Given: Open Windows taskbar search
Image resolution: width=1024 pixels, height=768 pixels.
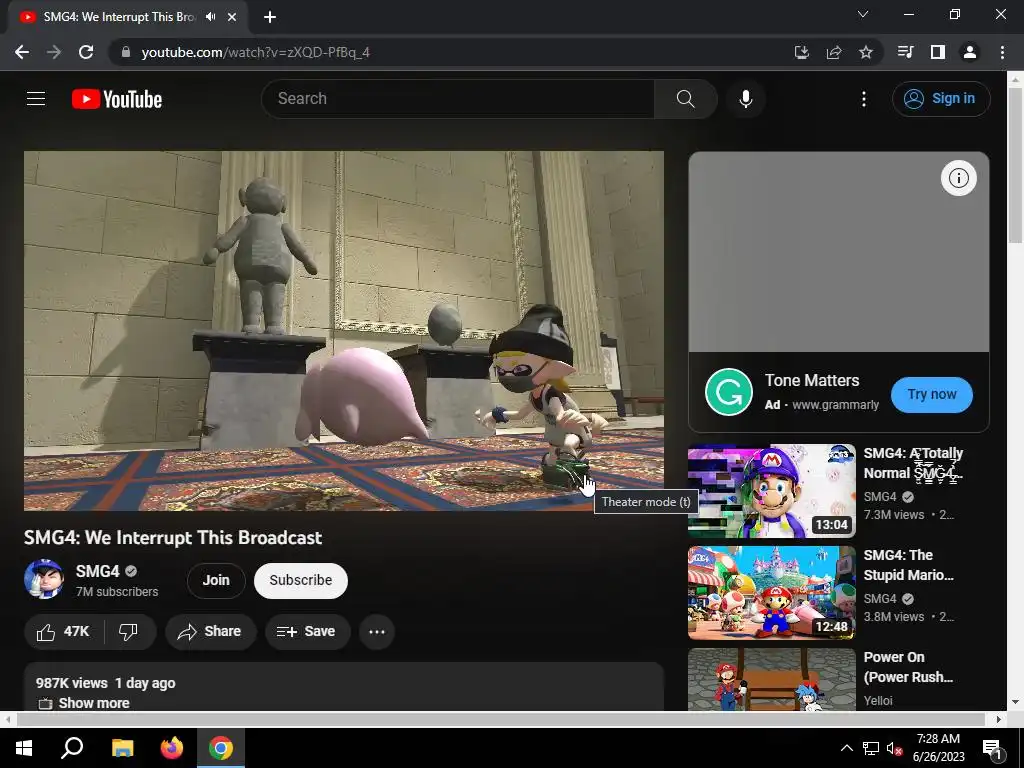Looking at the screenshot, I should [72, 748].
